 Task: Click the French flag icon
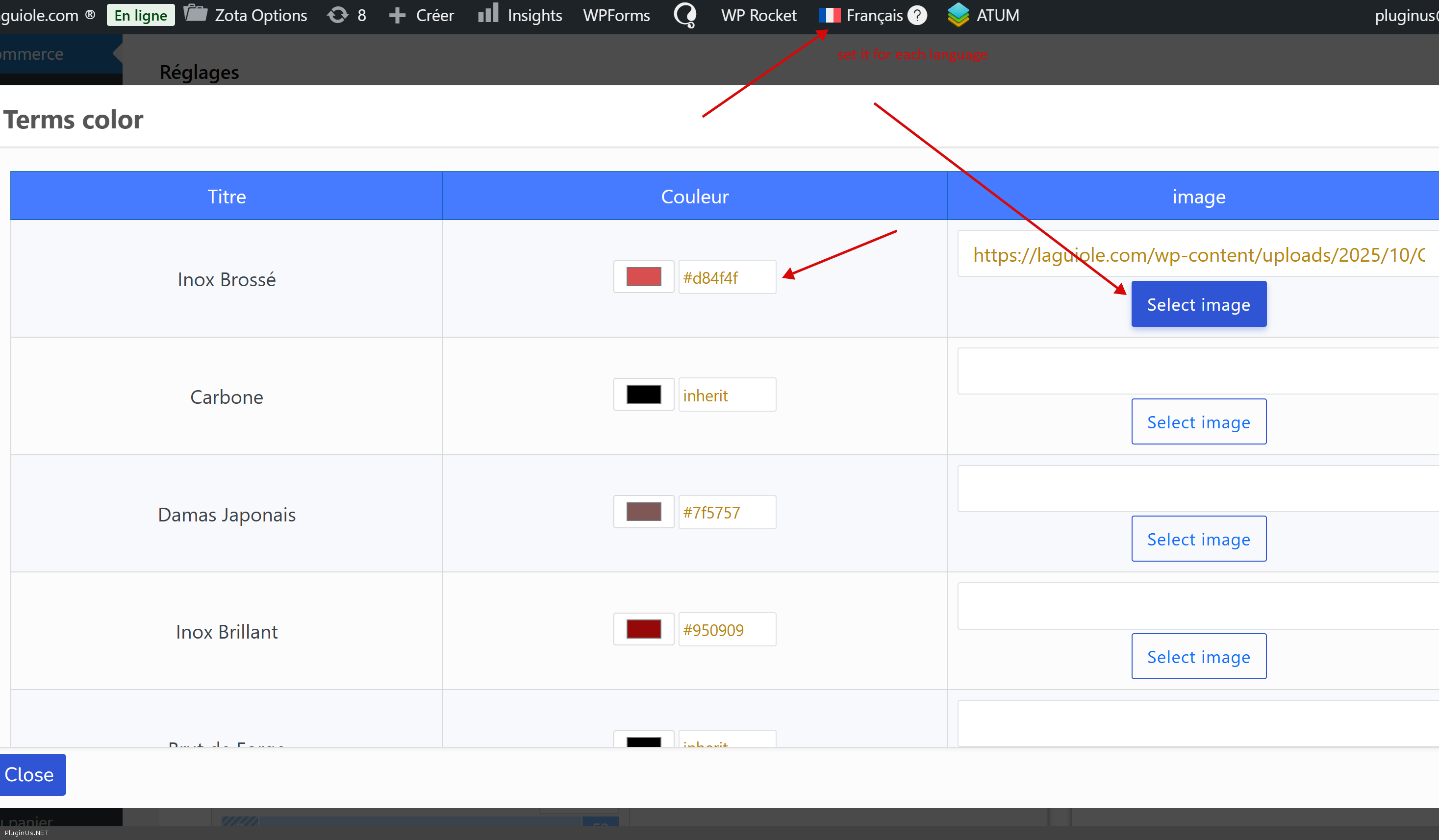coord(829,15)
